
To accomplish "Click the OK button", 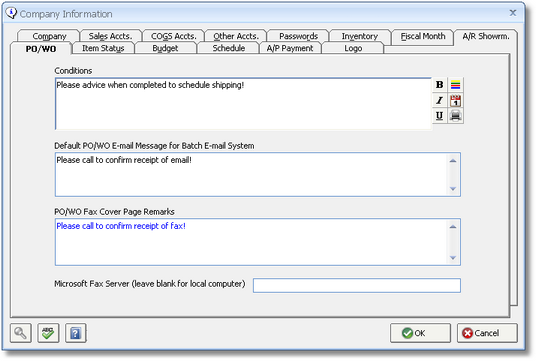I will 420,333.
